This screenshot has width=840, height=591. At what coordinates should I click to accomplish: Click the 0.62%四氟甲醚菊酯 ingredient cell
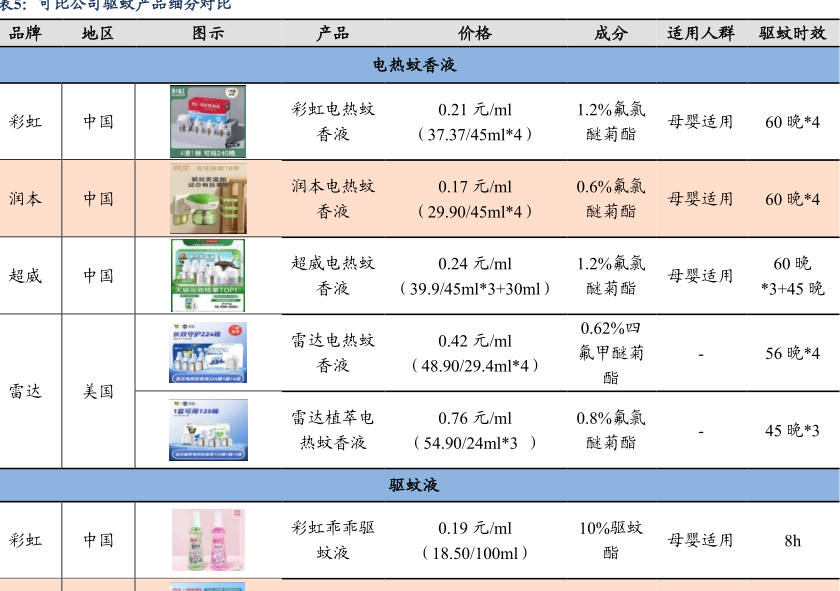click(611, 353)
